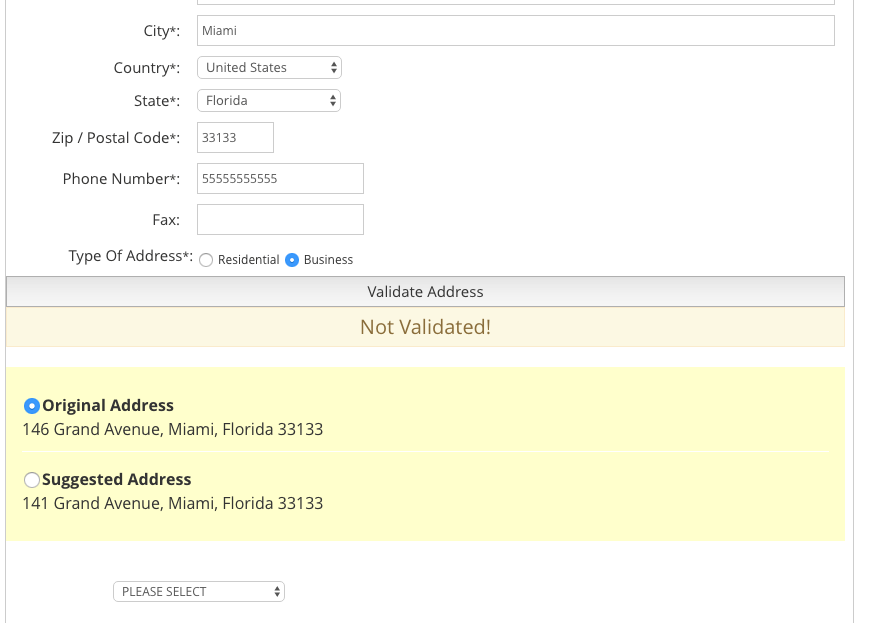Click the Zip / Postal Code field

(x=236, y=138)
